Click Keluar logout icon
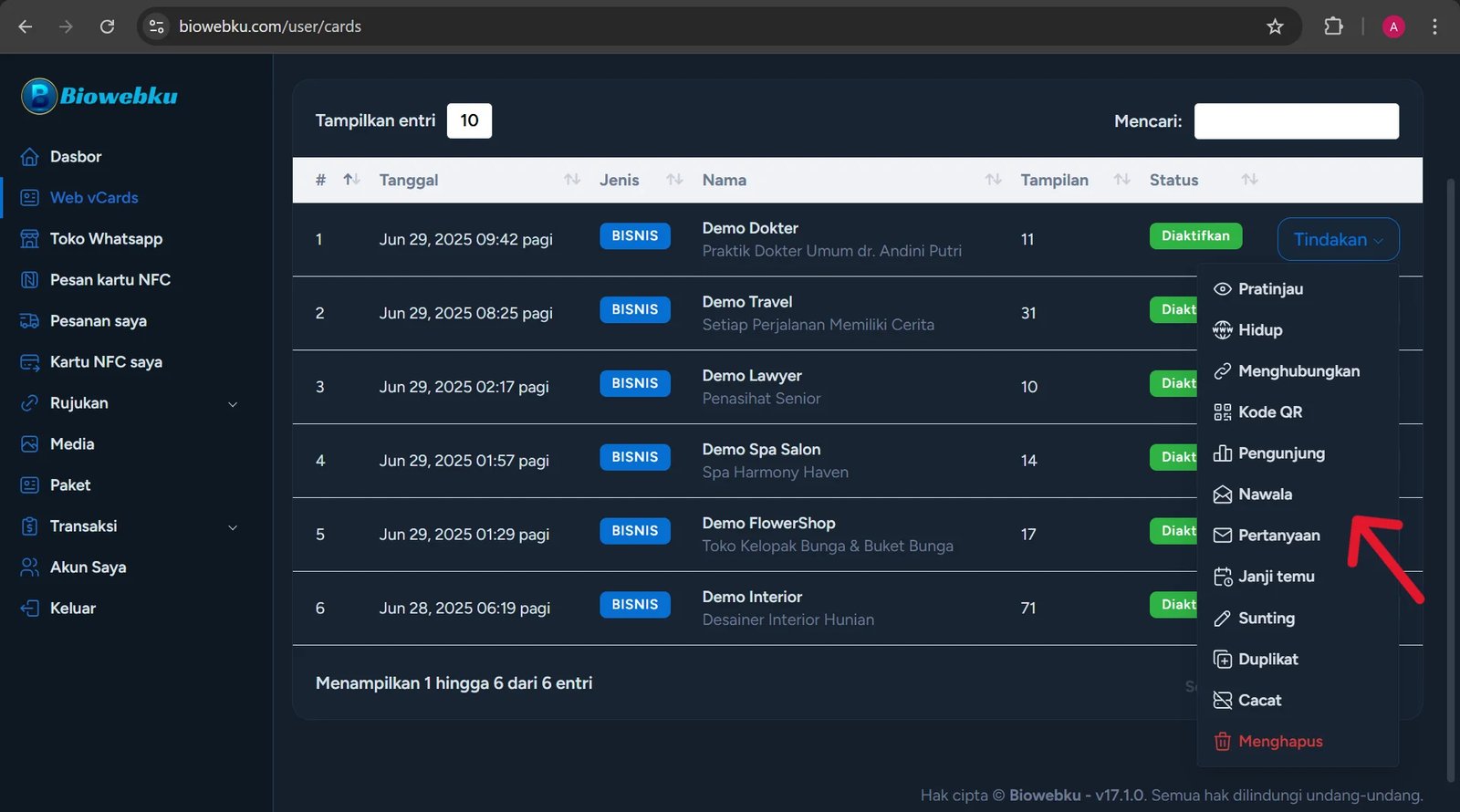 click(x=29, y=609)
